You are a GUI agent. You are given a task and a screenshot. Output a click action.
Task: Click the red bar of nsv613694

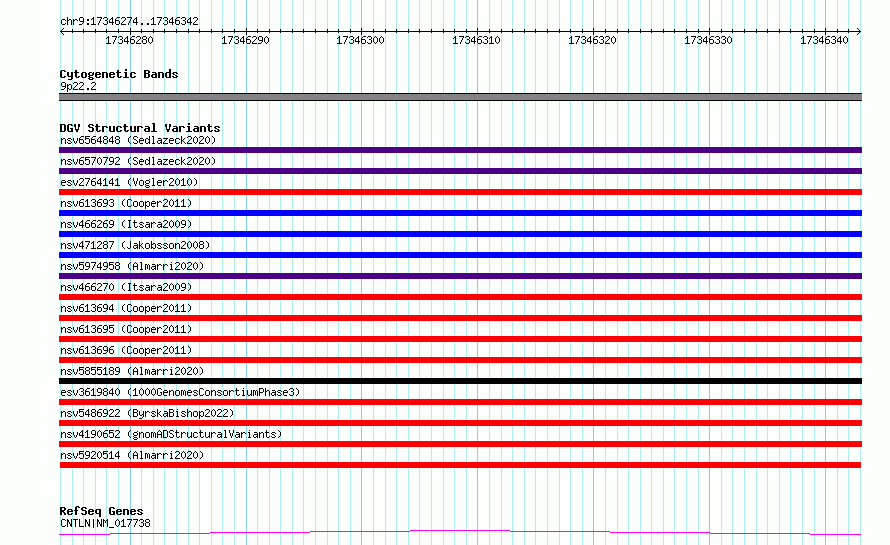460,318
